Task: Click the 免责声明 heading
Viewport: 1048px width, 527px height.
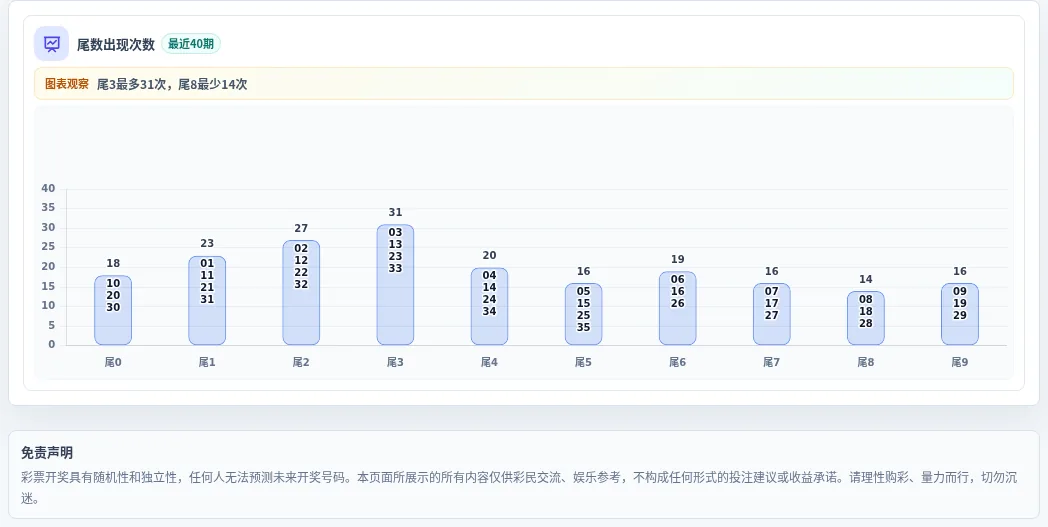Action: point(47,453)
